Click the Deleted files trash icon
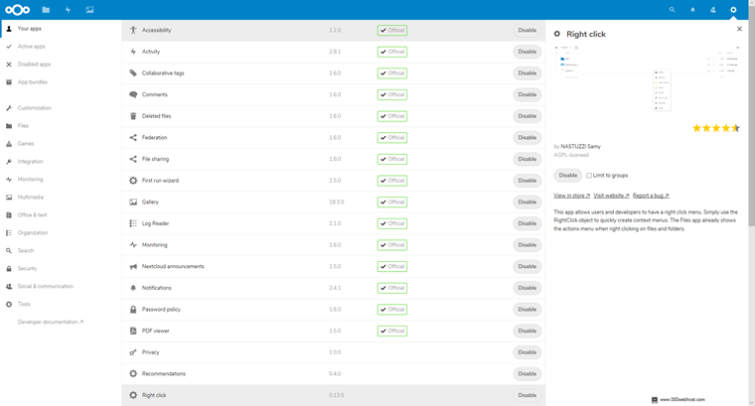This screenshot has width=755, height=406. 133,116
